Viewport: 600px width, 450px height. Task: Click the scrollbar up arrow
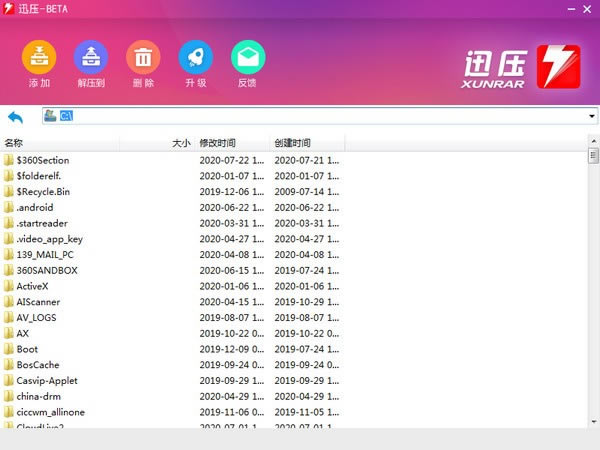click(593, 141)
